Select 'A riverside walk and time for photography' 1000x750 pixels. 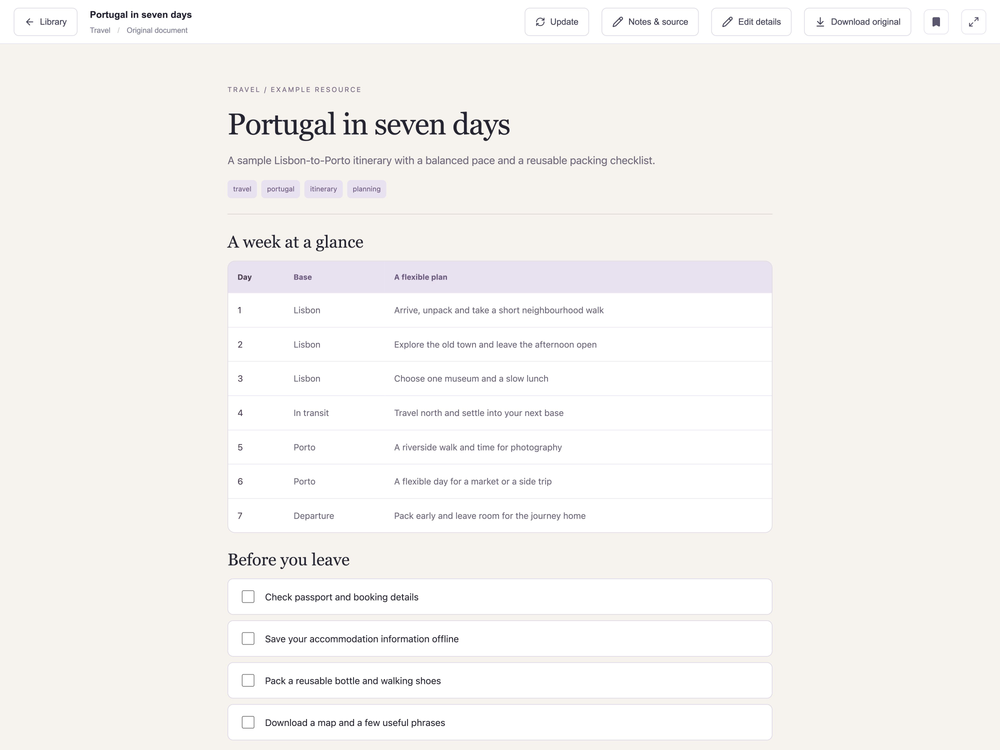pyautogui.click(x=478, y=447)
